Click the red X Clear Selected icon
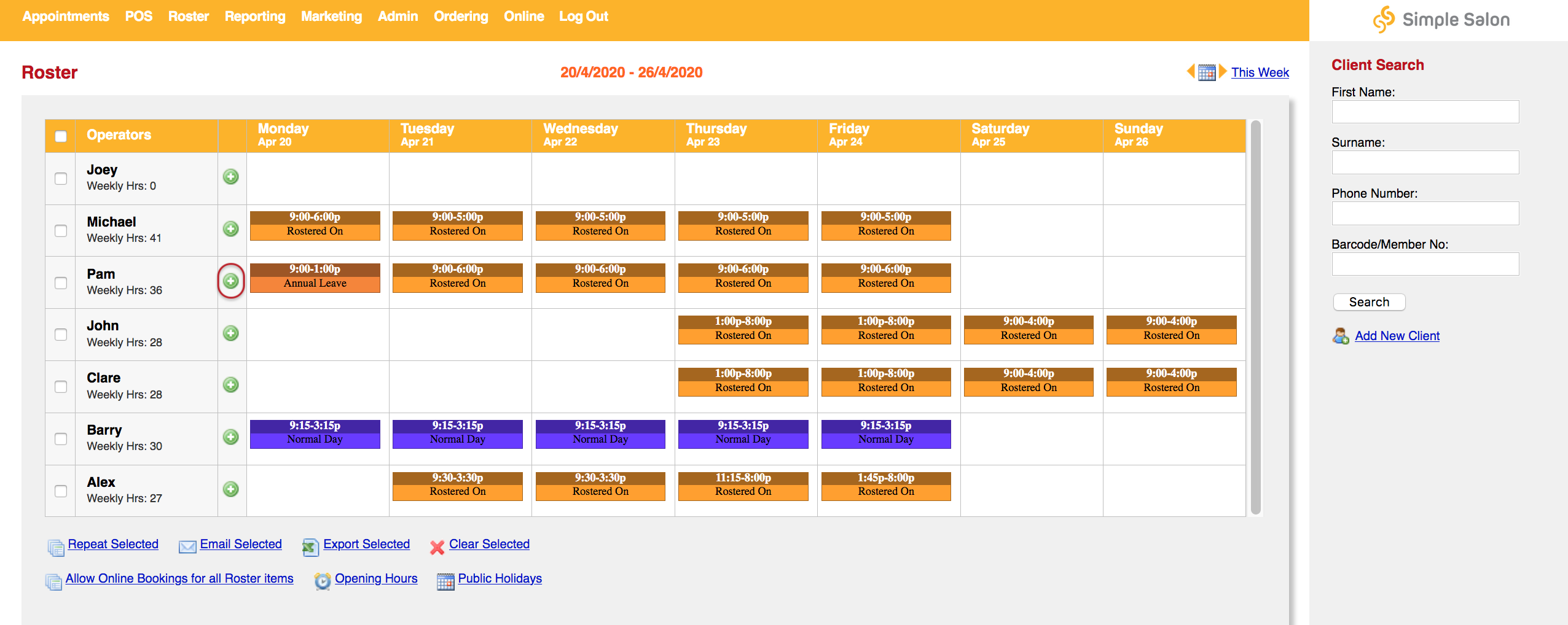Image resolution: width=1568 pixels, height=625 pixels. (x=437, y=548)
